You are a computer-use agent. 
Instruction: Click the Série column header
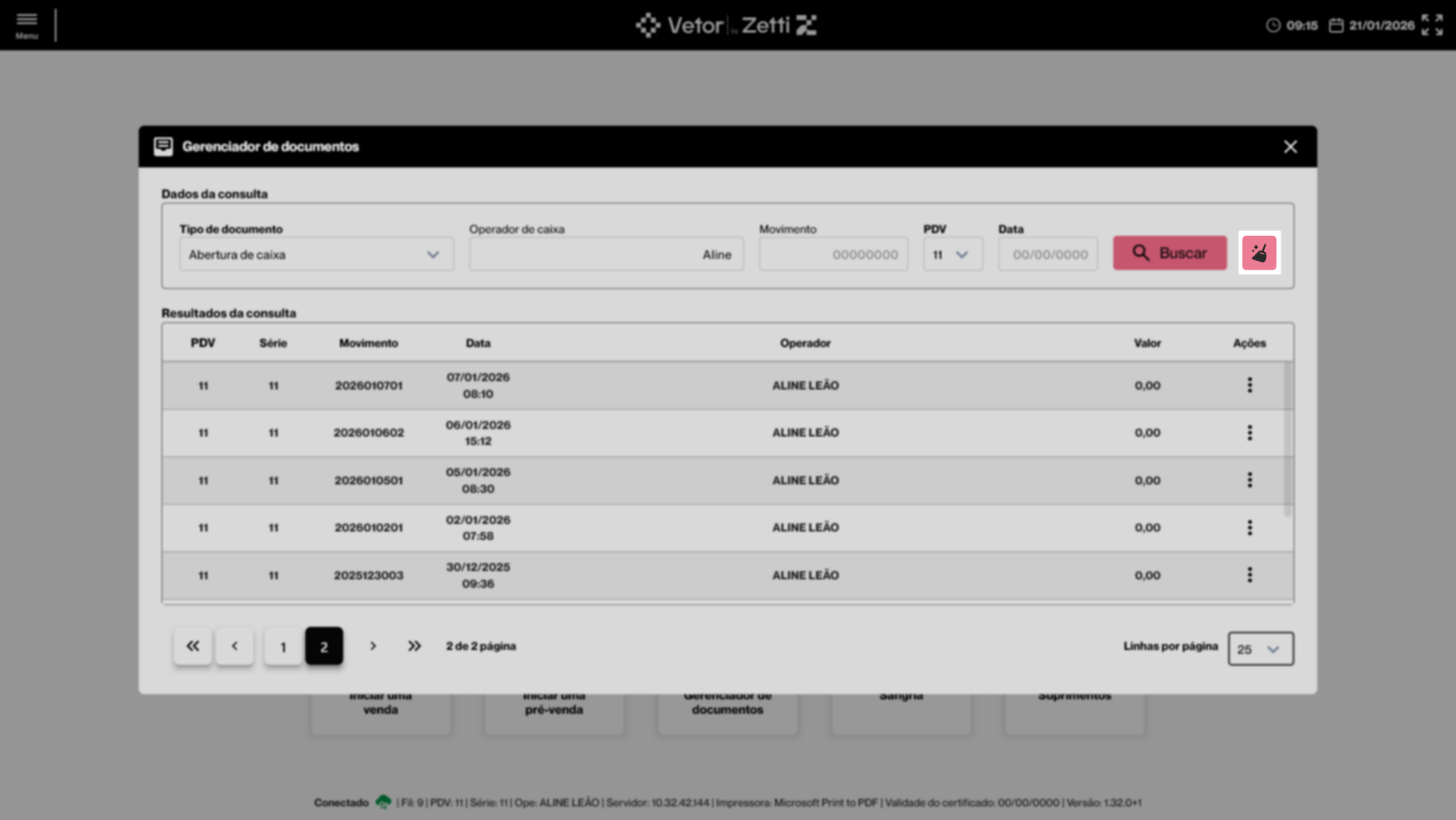273,343
